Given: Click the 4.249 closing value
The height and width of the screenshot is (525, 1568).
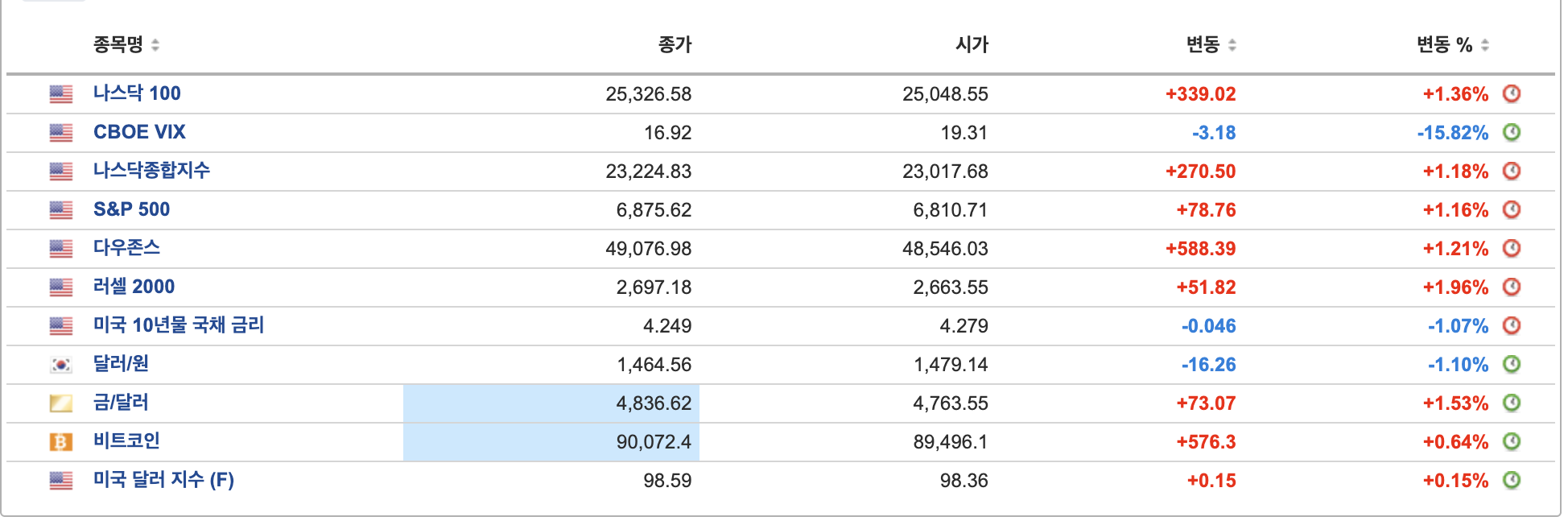Looking at the screenshot, I should pos(667,326).
